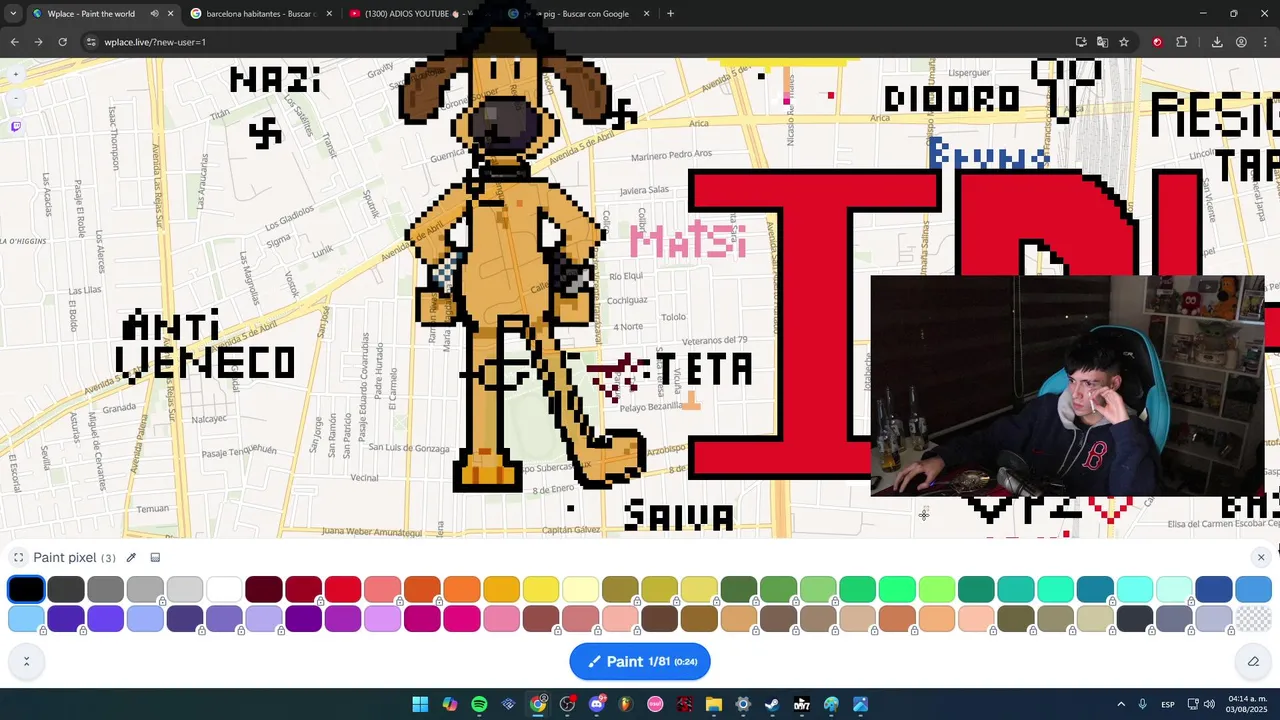Image resolution: width=1280 pixels, height=720 pixels.
Task: Show hidden system tray icons
Action: pos(1121,704)
